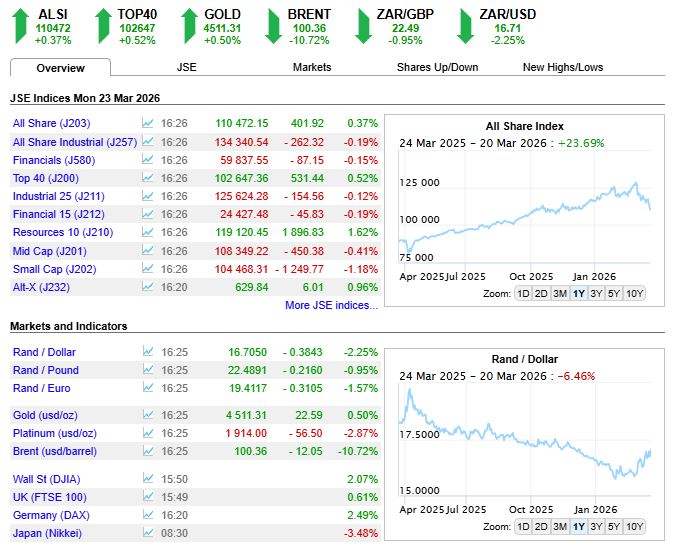This screenshot has height=546, width=675.
Task: Click the green down arrow beside BRENT
Action: [x=273, y=26]
